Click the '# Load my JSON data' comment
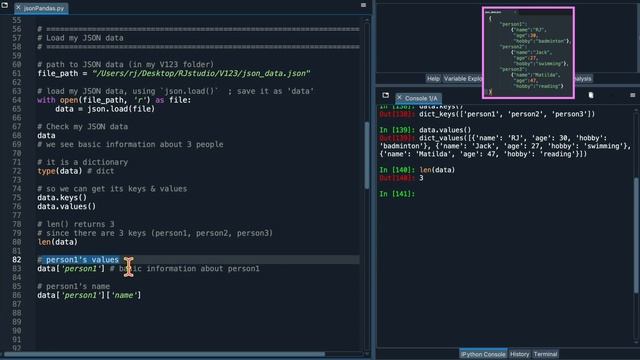This screenshot has height=360, width=640. tap(80, 38)
